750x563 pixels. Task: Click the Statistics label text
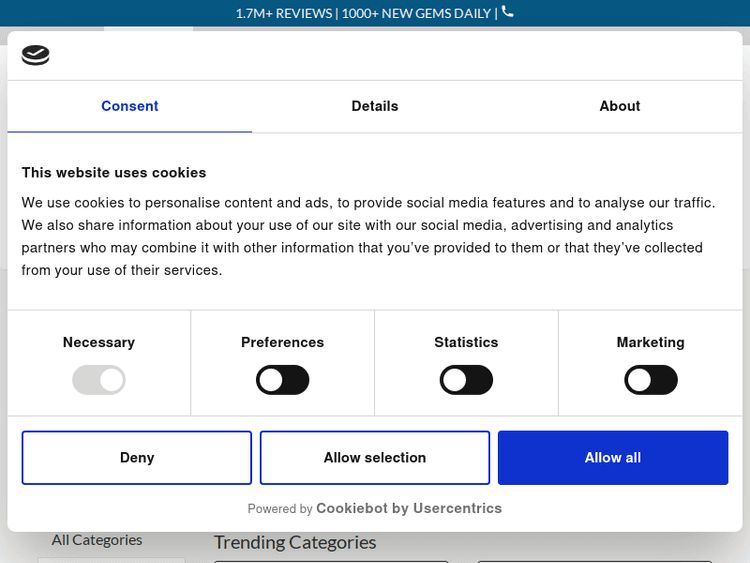[466, 342]
